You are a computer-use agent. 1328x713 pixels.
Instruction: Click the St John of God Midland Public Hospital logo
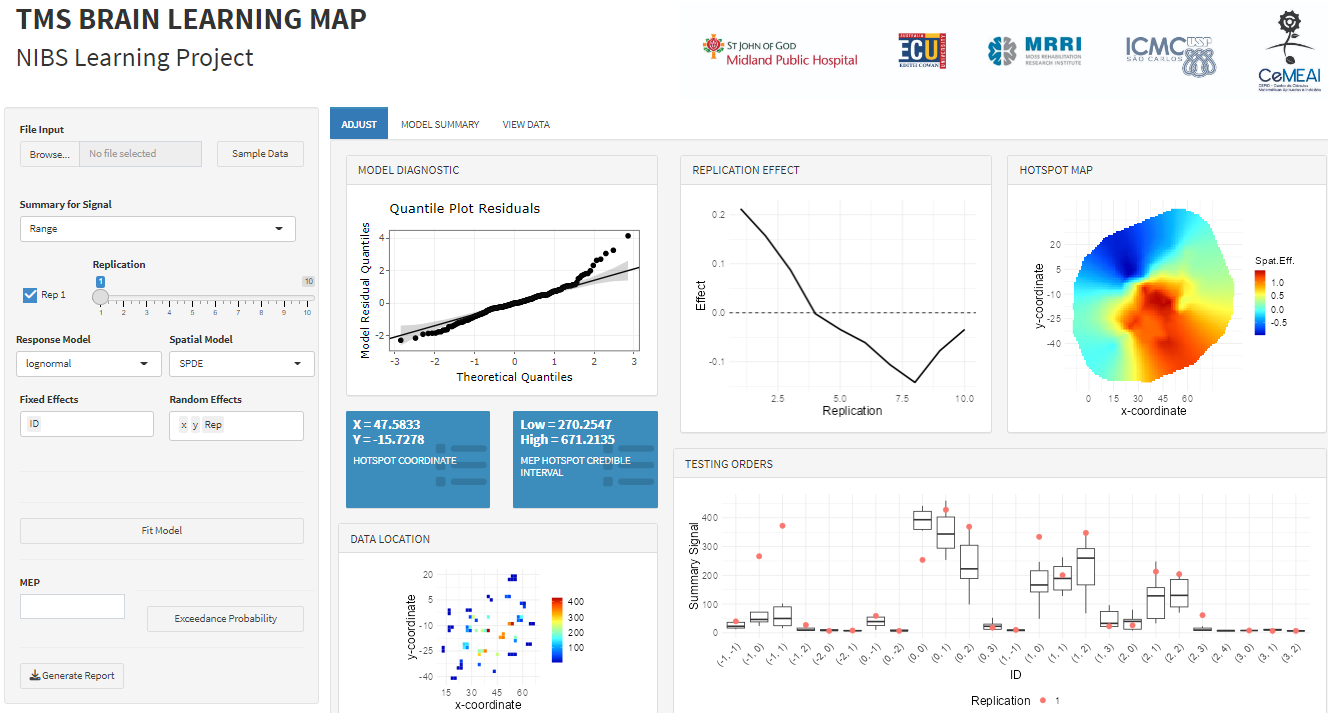781,51
